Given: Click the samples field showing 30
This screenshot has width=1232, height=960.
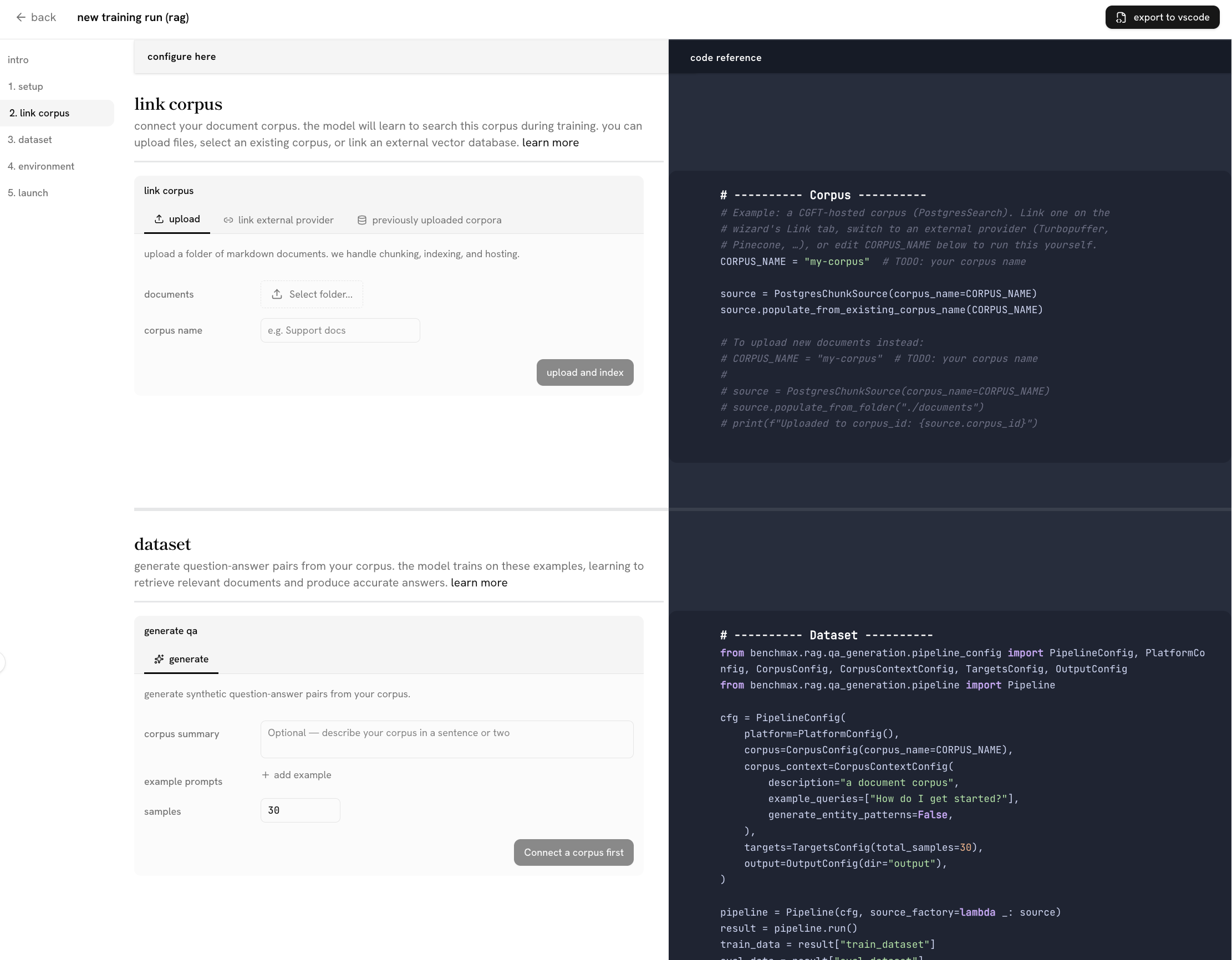Looking at the screenshot, I should tap(300, 810).
